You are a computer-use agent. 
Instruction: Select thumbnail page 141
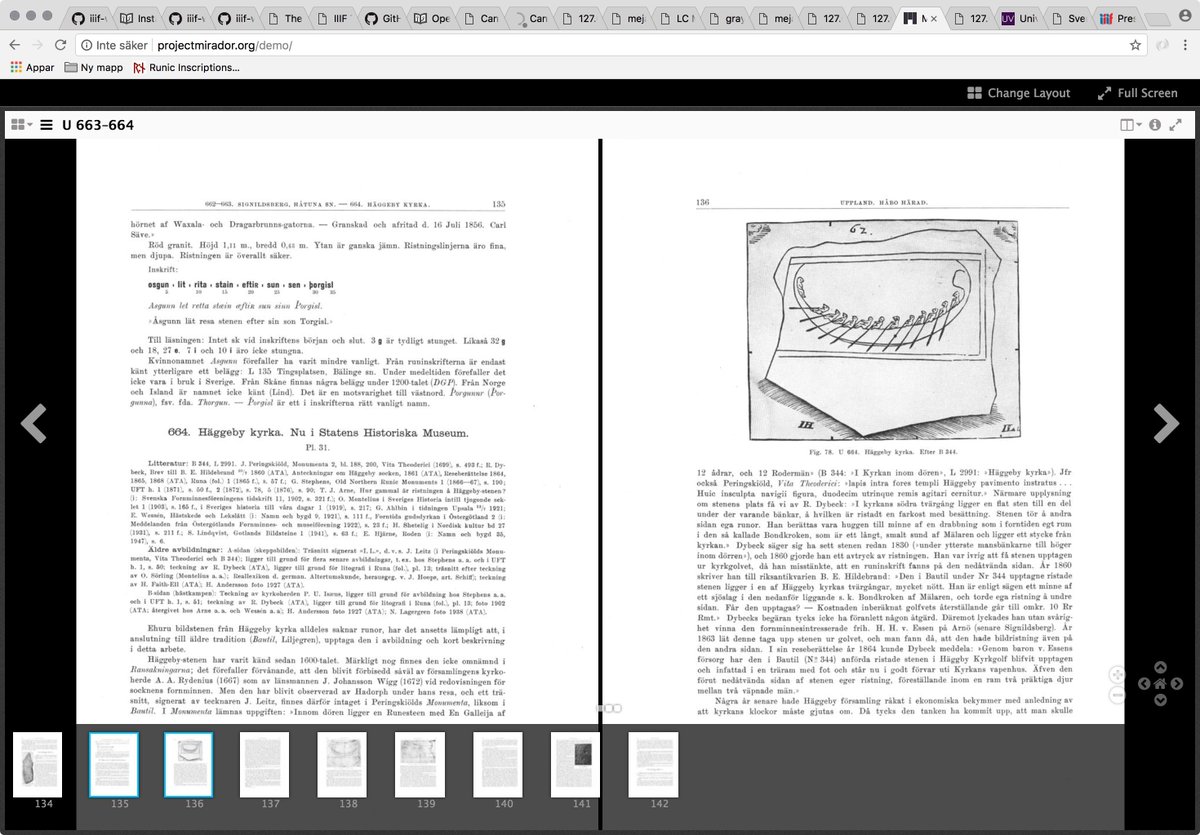tap(575, 765)
